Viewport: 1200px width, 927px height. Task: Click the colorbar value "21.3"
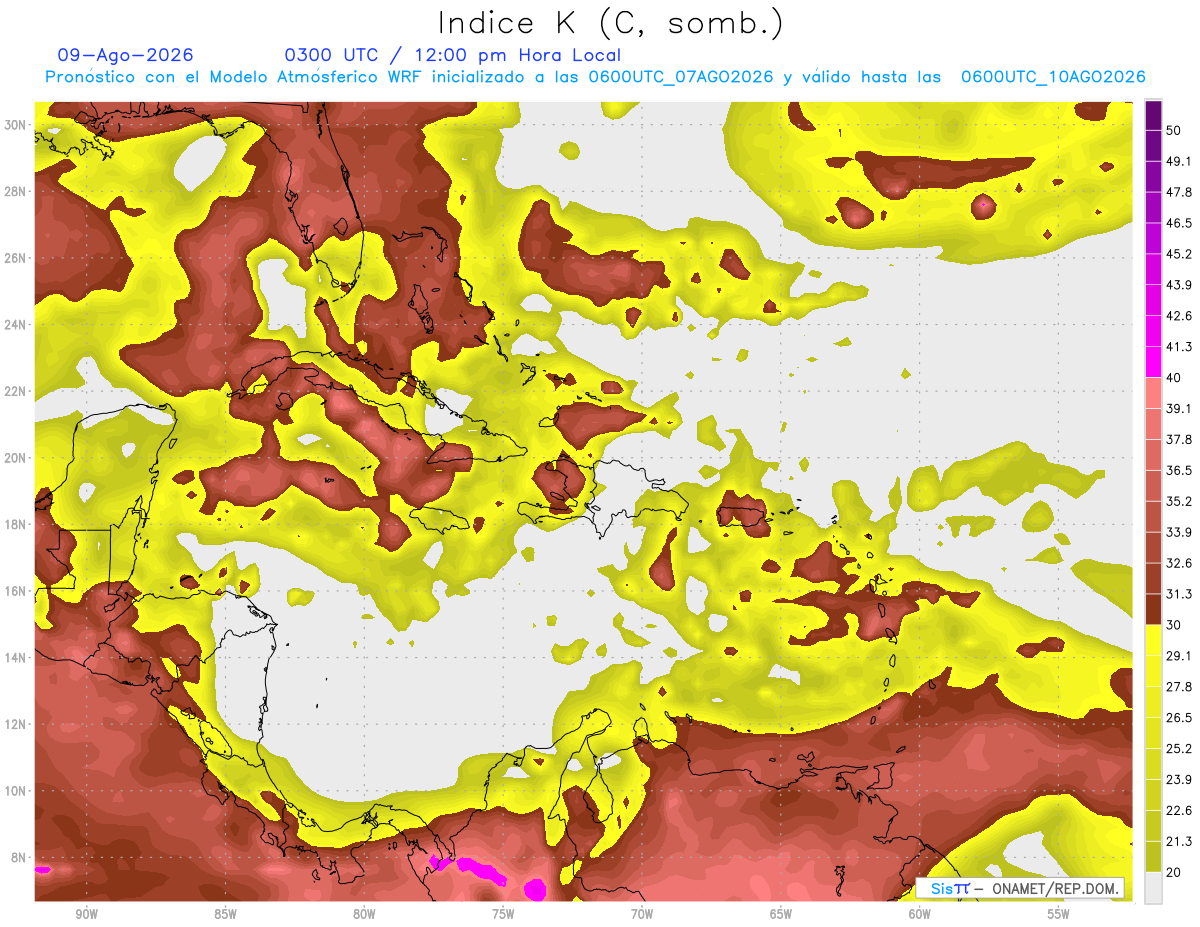pyautogui.click(x=1179, y=841)
